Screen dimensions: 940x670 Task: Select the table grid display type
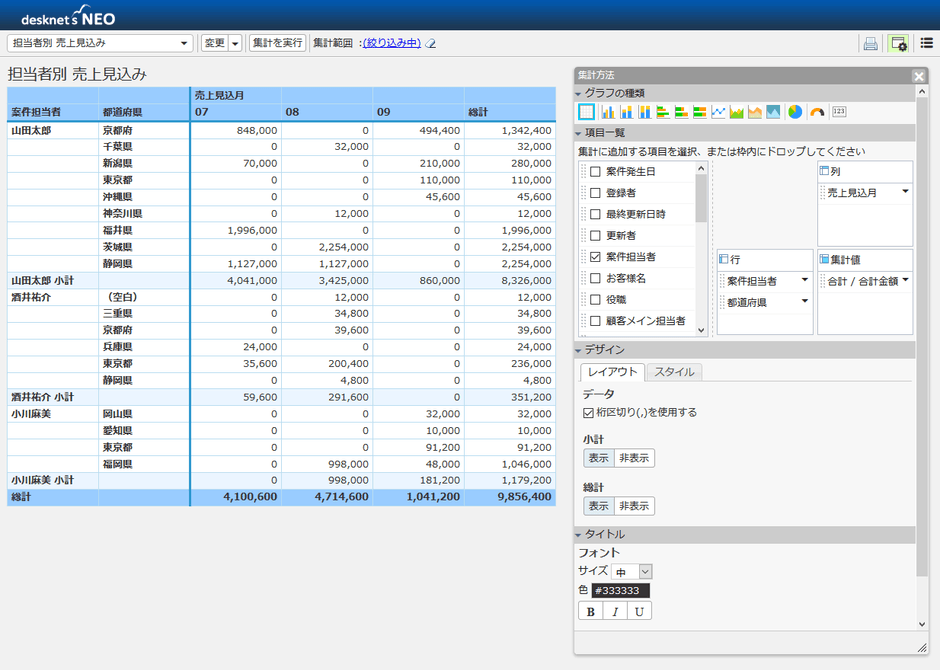click(x=586, y=112)
